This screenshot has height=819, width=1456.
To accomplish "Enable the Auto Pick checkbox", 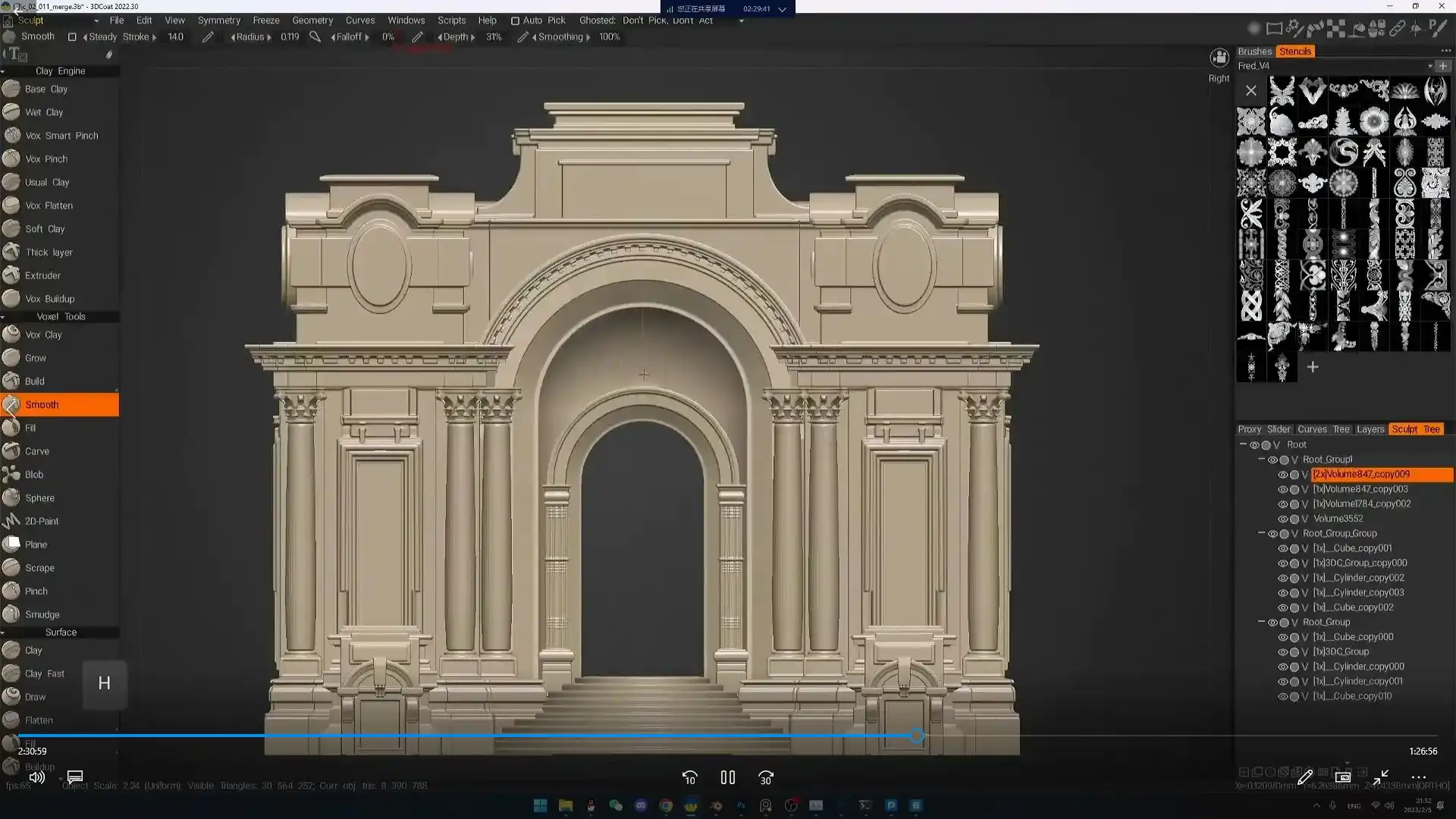I will 515,21.
